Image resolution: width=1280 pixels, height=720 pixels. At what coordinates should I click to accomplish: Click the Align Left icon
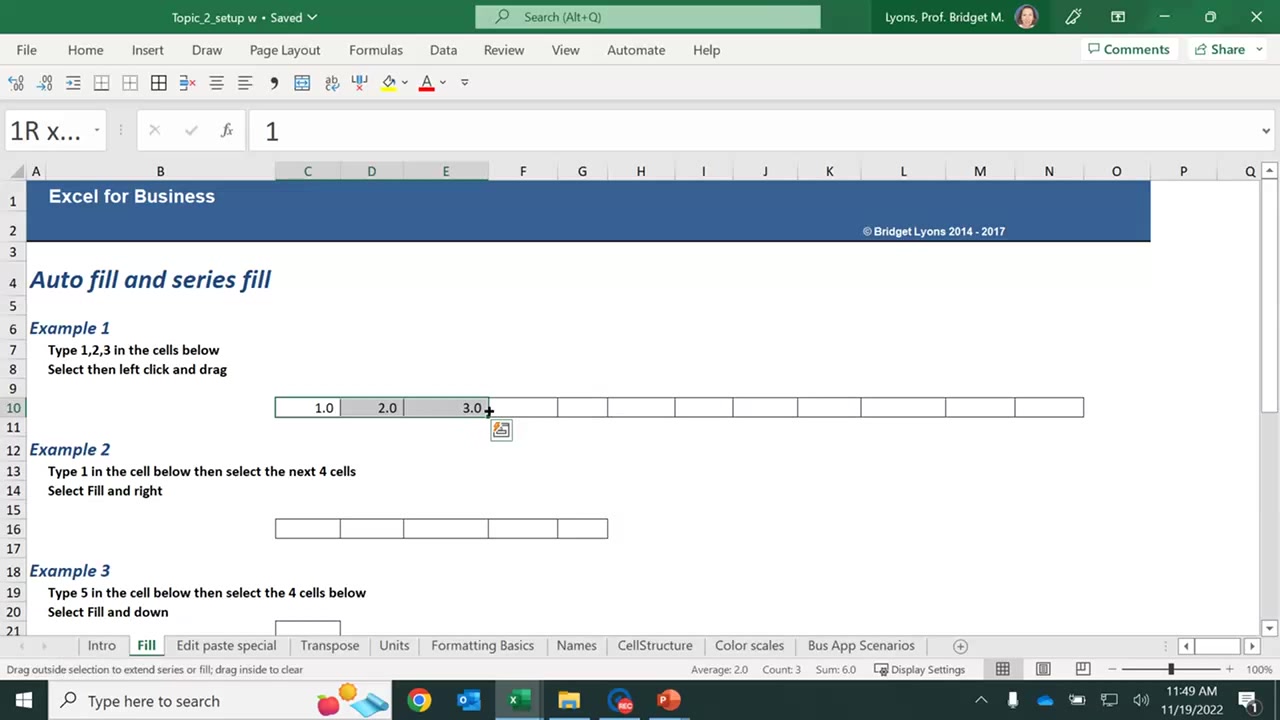[244, 83]
